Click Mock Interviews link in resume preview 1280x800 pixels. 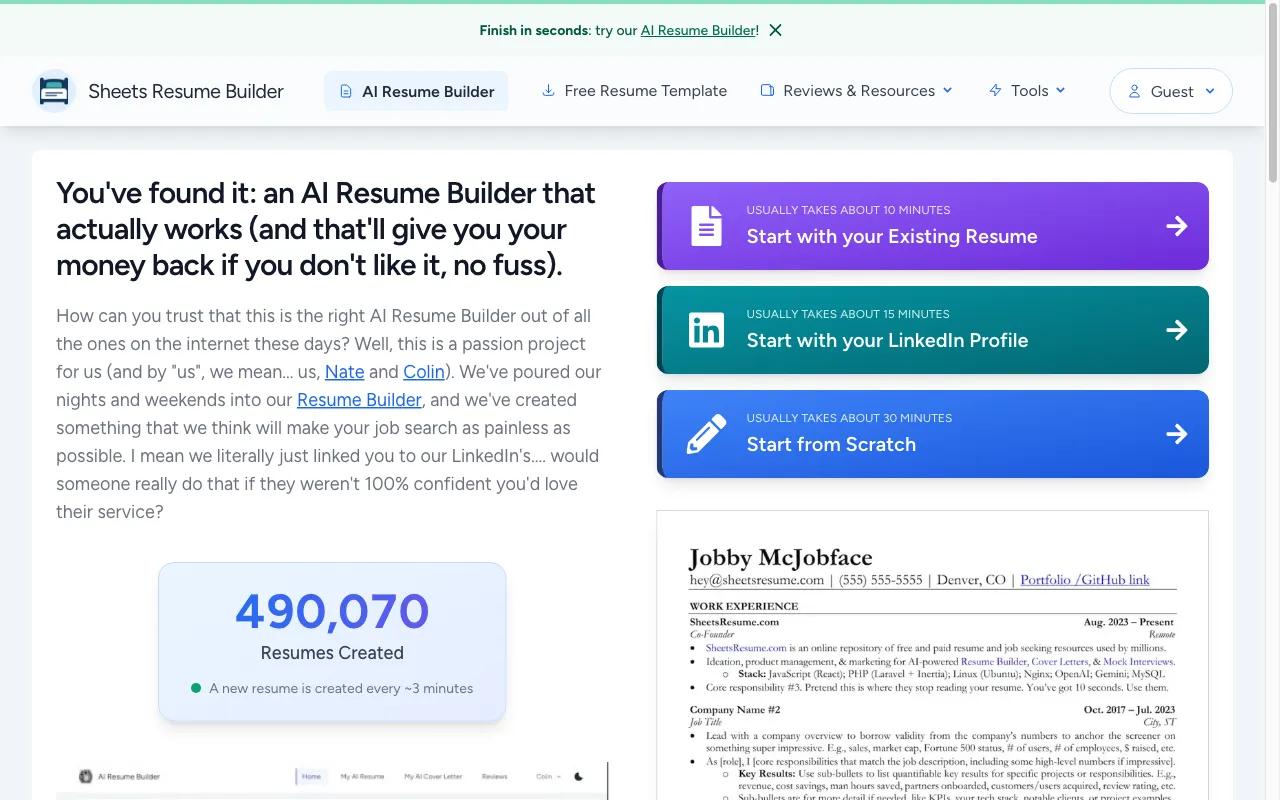[x=1137, y=661]
